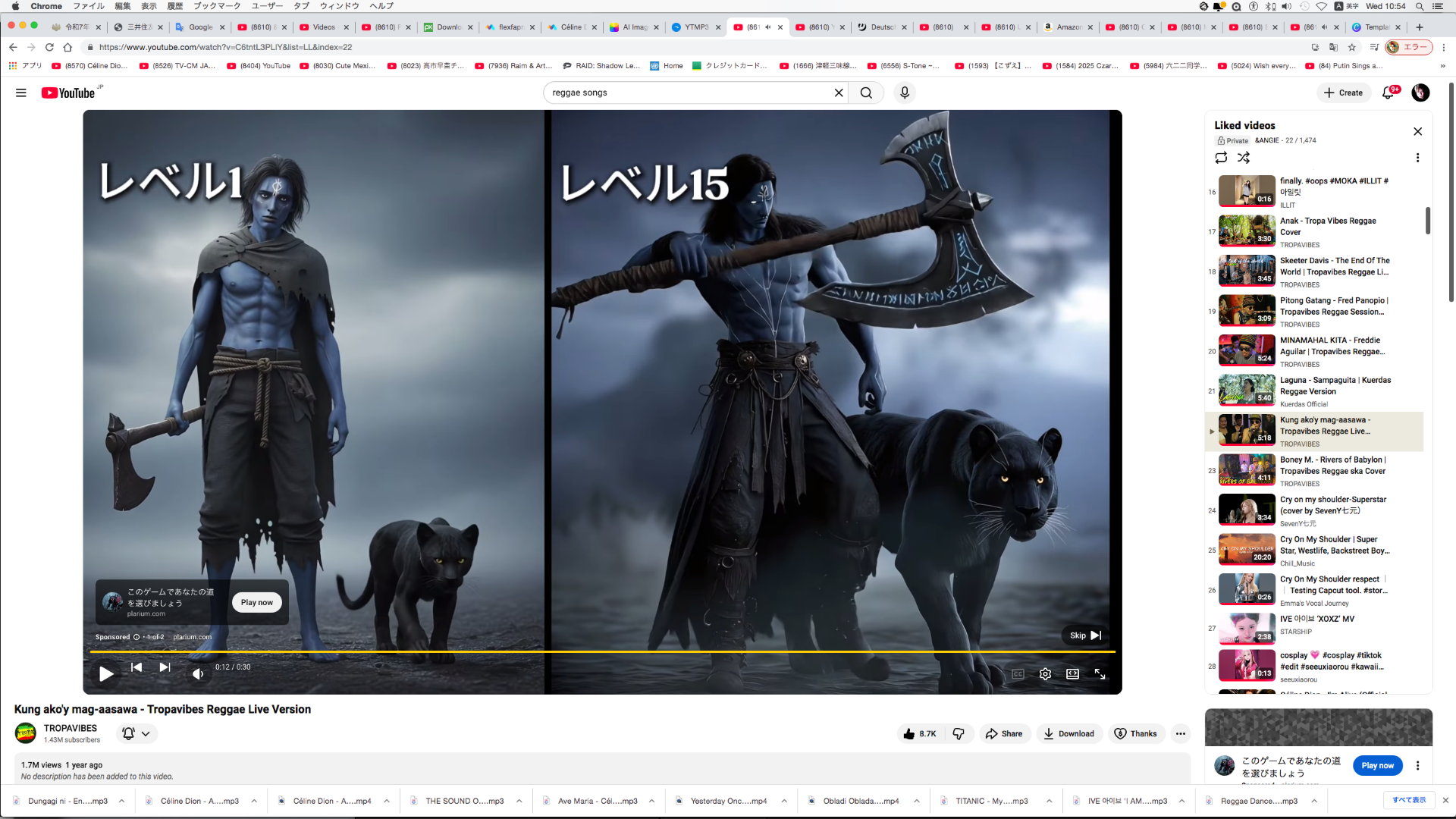
Task: Toggle theater mode view
Action: pos(1072,673)
